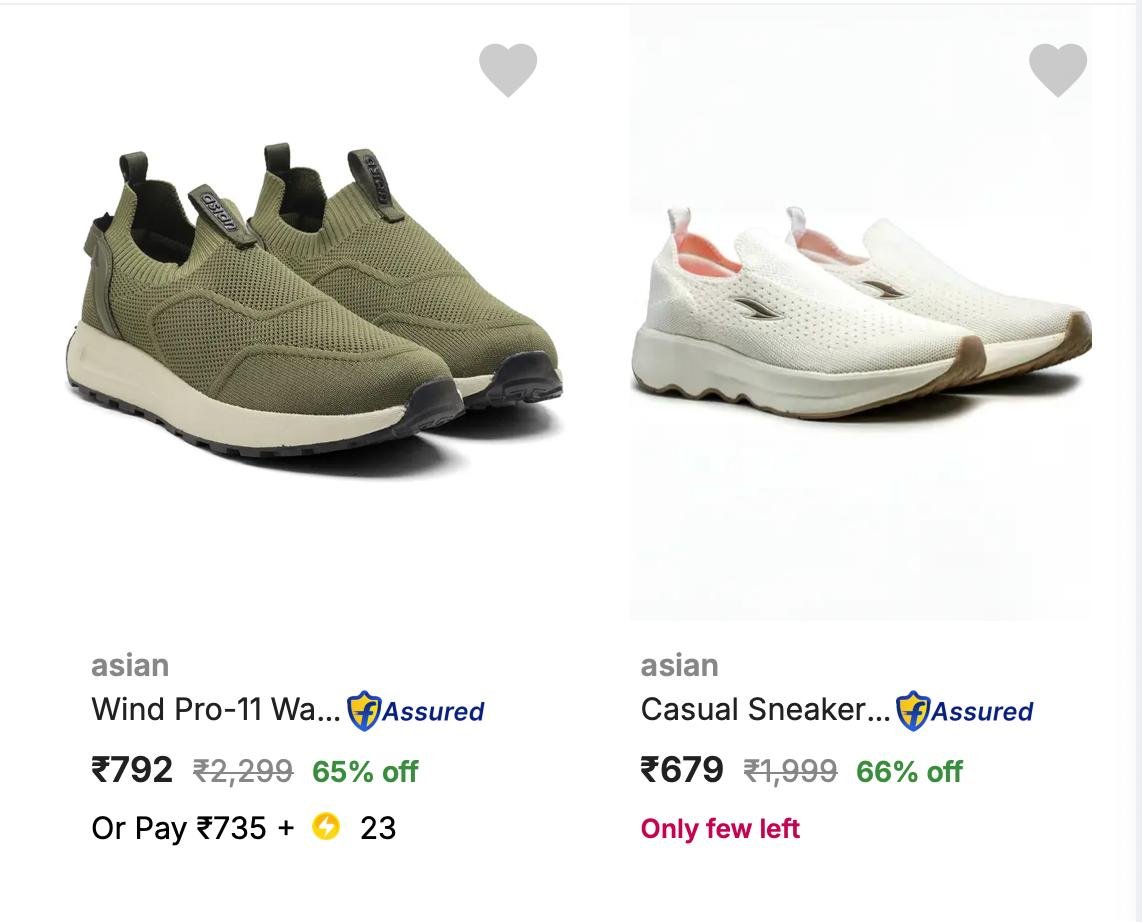
Task: Click Assured badge beside Wind Pro-11
Action: click(416, 711)
